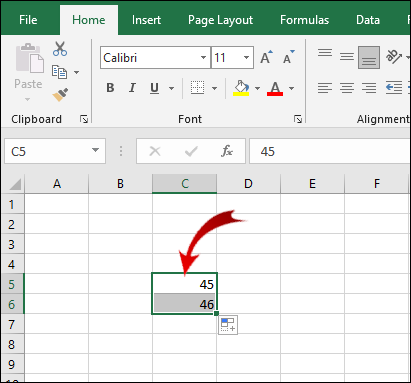Click the formula bar showing 45
The height and width of the screenshot is (383, 411).
(x=330, y=151)
